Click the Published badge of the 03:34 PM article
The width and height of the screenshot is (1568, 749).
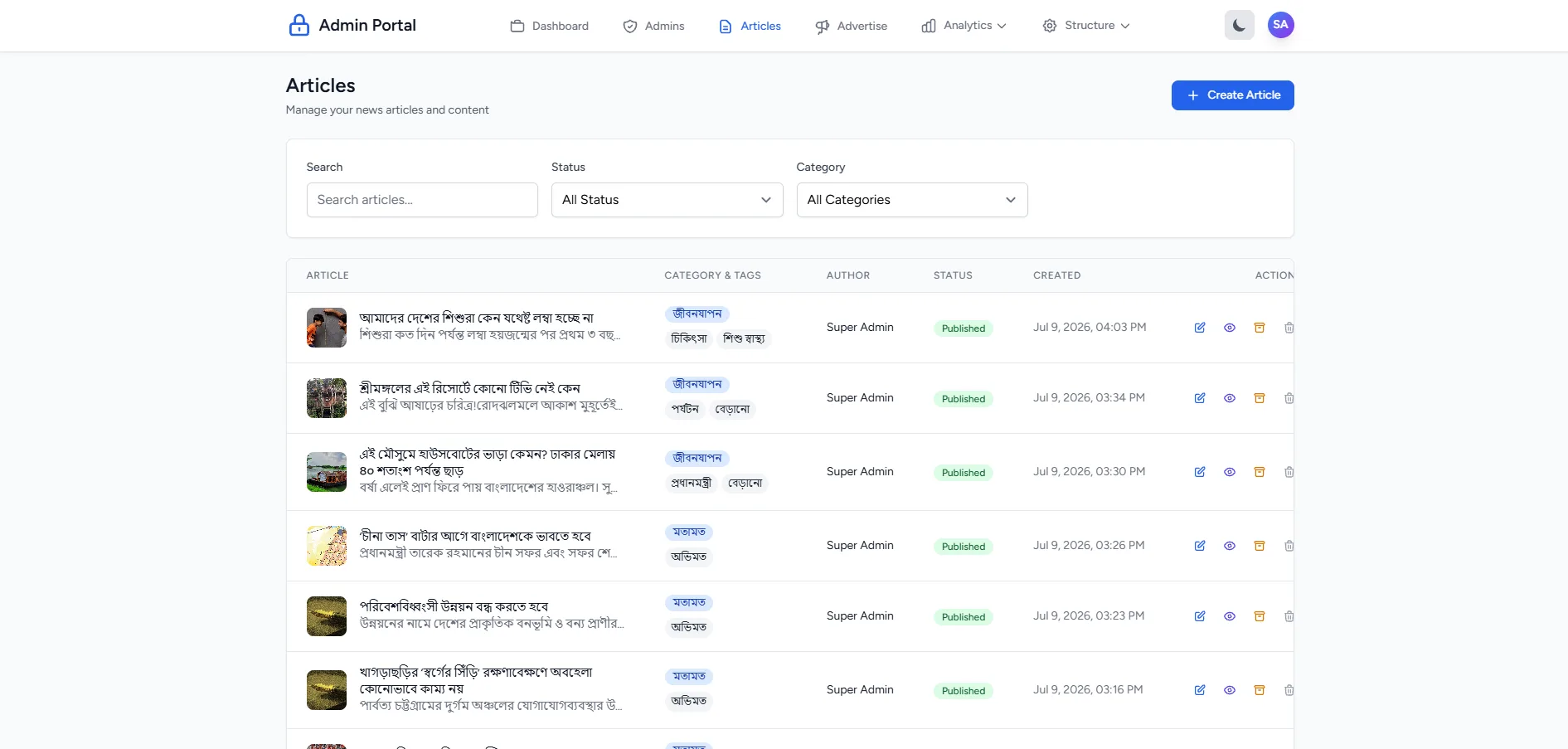pos(964,399)
